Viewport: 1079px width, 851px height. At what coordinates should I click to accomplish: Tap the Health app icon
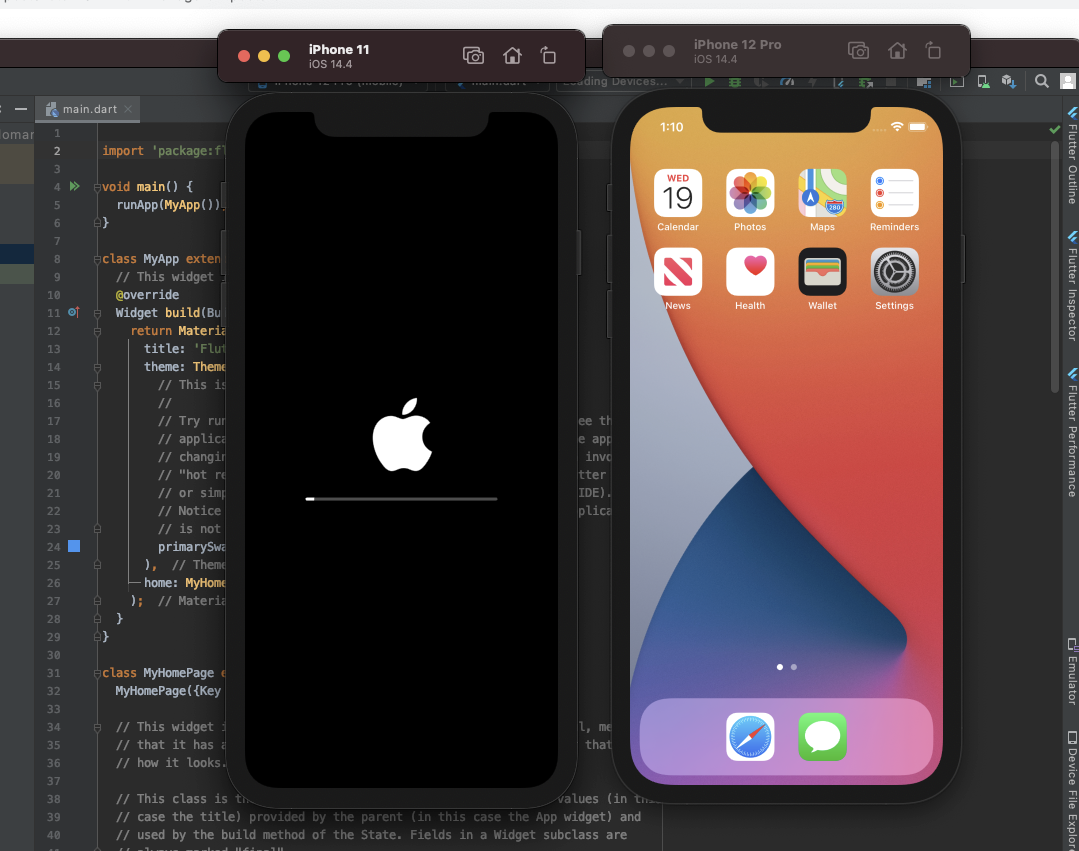750,272
